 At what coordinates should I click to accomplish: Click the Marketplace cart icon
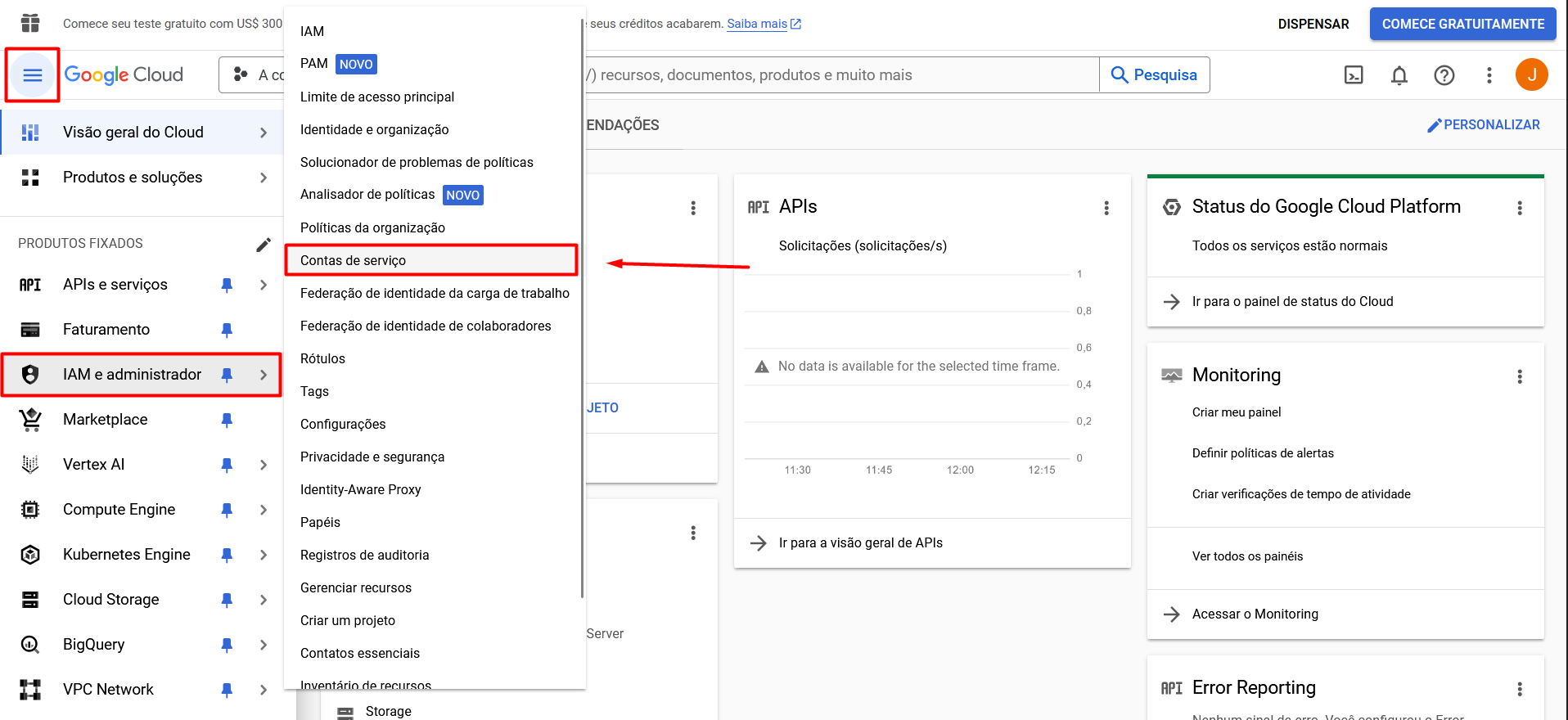(x=30, y=420)
